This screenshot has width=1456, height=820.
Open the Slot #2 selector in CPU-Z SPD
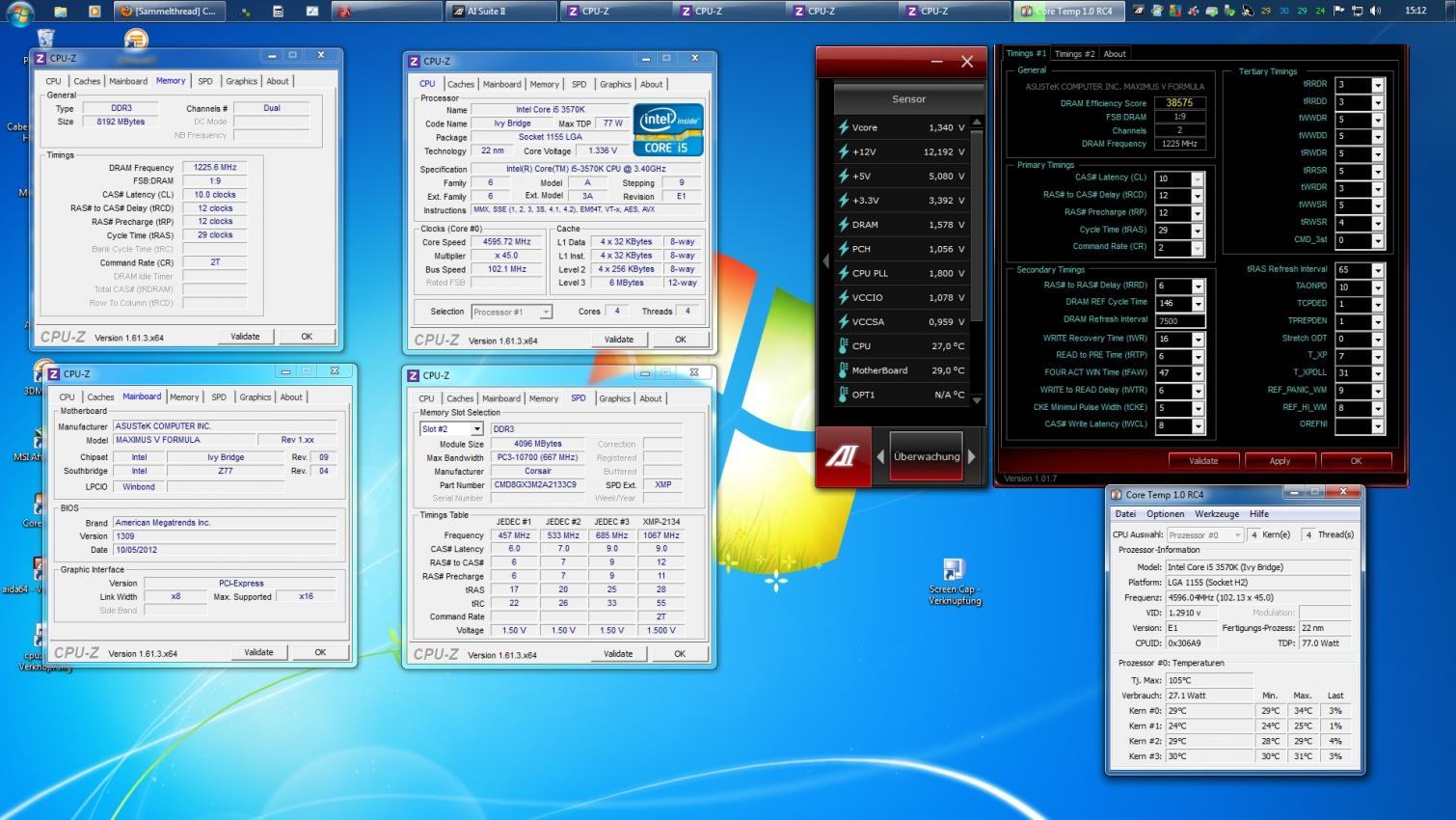(451, 429)
